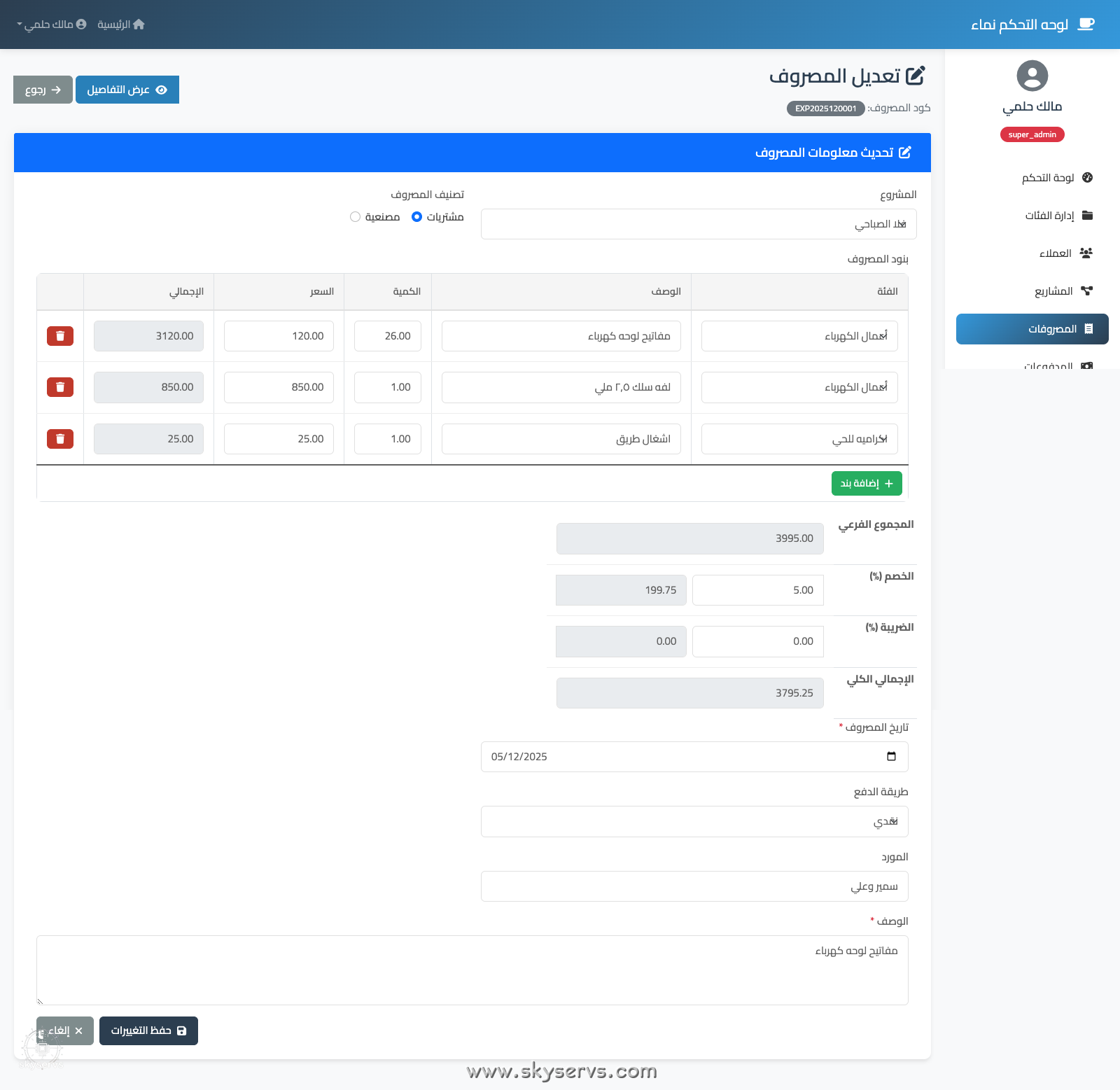Open the طريقة الدفع dropdown
Viewport: 1120px width, 1090px height.
click(694, 821)
